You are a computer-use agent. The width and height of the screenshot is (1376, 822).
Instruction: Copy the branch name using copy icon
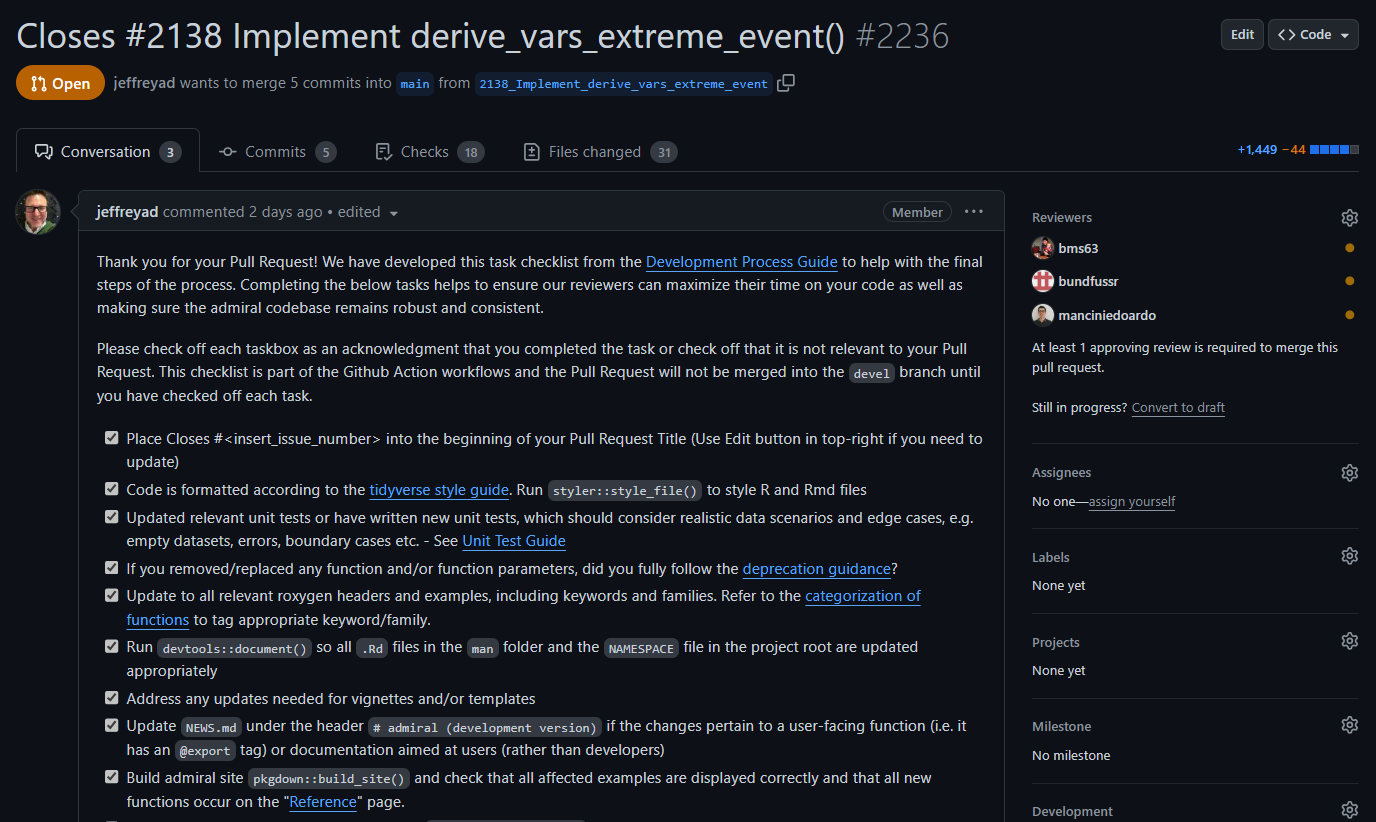tap(786, 83)
